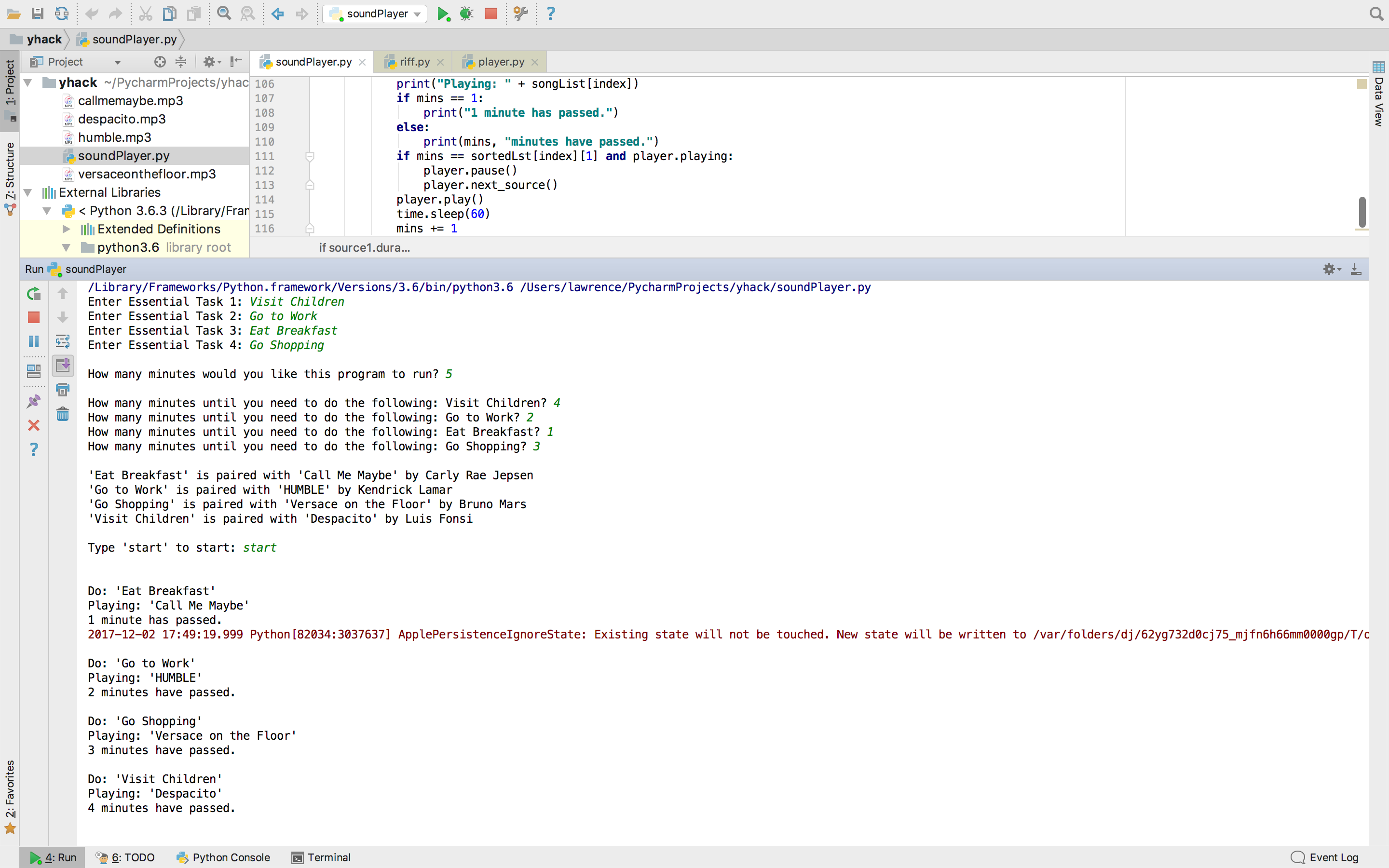Open the Event Log
The height and width of the screenshot is (868, 1389).
click(x=1325, y=857)
